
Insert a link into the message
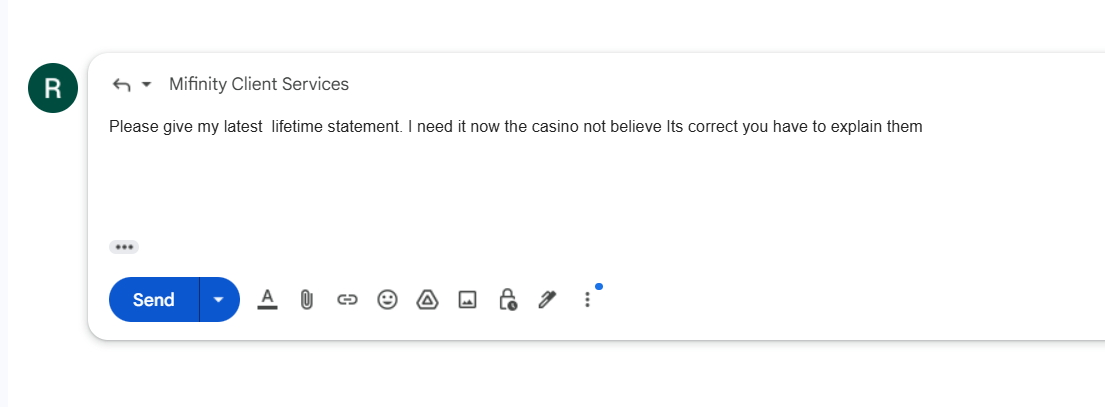[x=347, y=299]
